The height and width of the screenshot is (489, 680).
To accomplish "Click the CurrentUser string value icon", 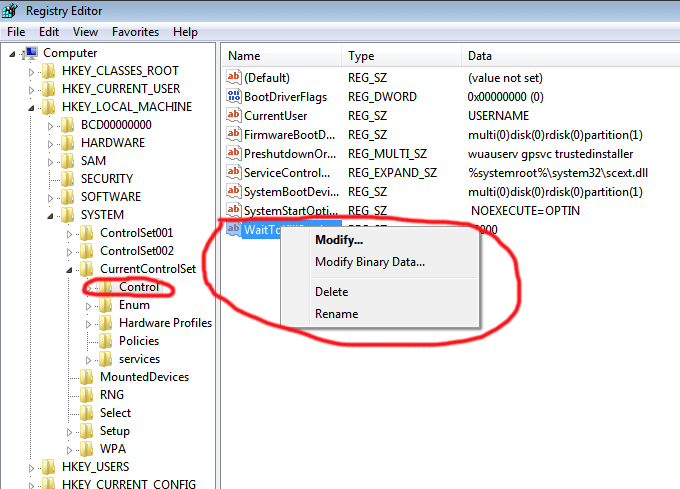I will [234, 116].
